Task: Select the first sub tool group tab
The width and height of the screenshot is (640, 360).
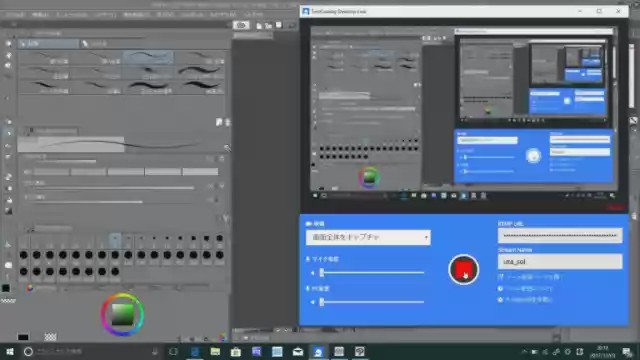Action: point(49,43)
